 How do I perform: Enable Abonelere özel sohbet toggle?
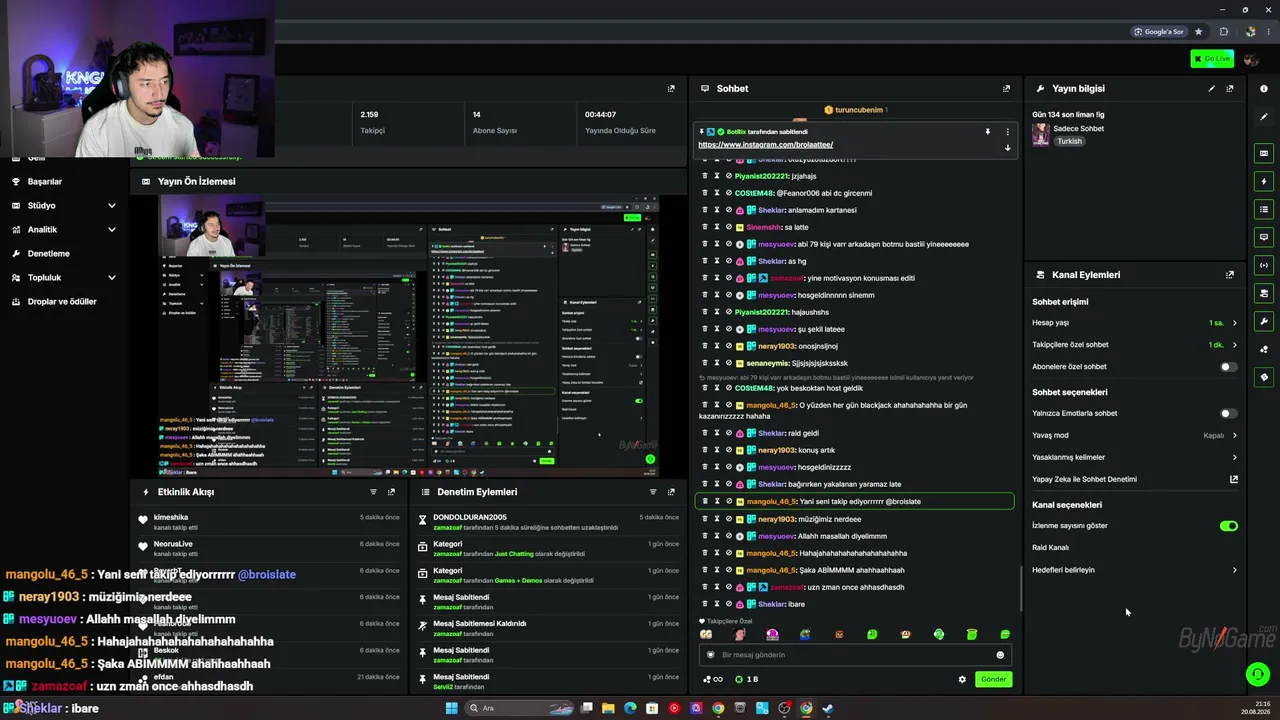point(1228,367)
